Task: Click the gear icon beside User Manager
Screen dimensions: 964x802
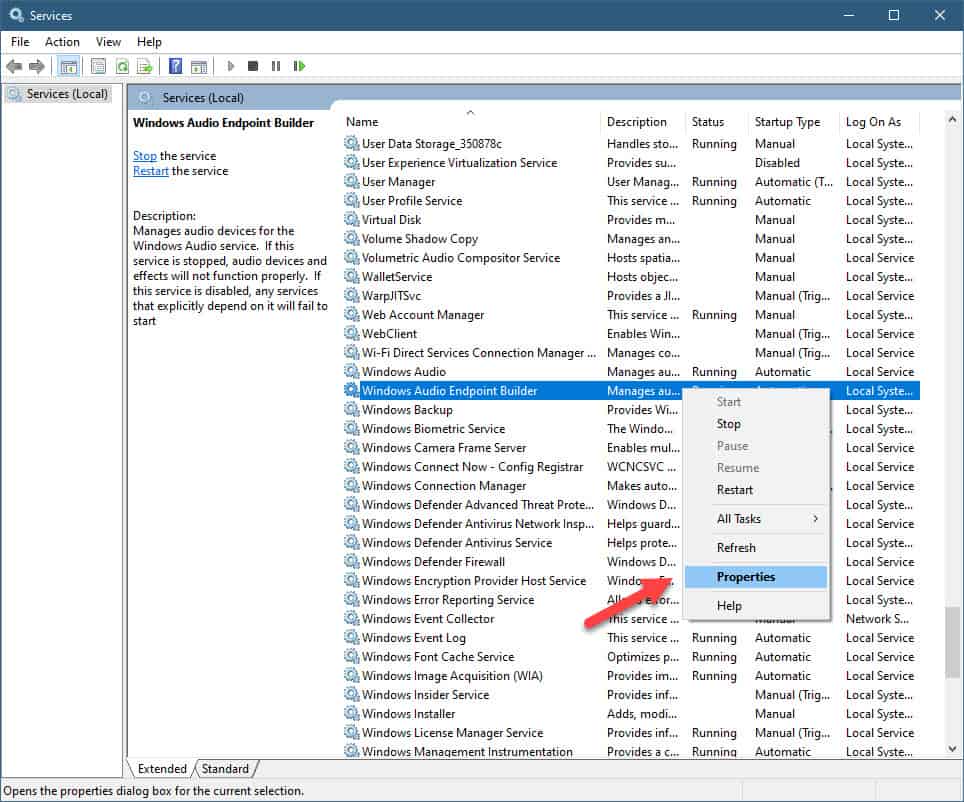Action: click(x=352, y=181)
